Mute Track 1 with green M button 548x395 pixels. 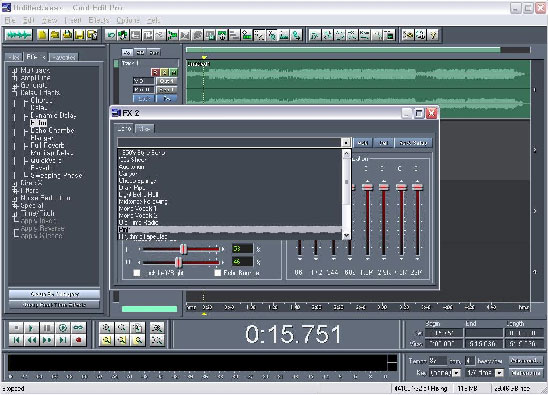[x=173, y=72]
